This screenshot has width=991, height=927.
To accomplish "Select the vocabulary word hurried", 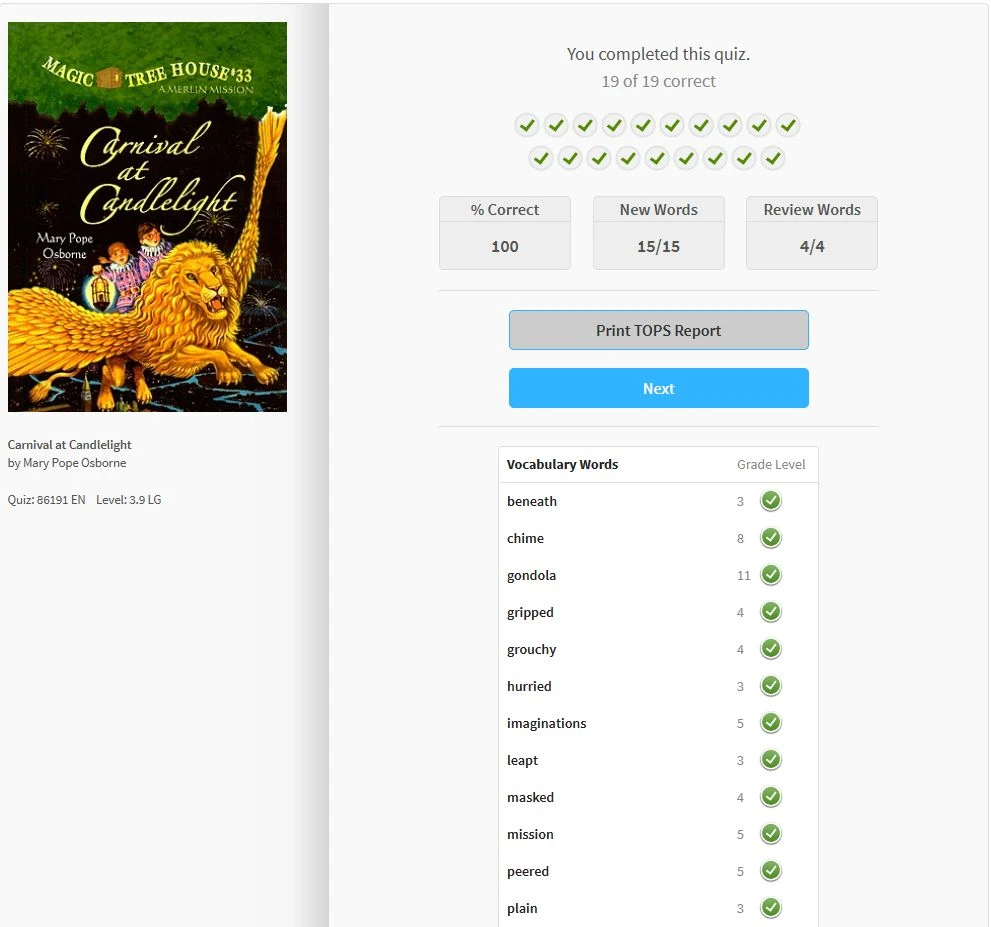I will click(x=528, y=686).
